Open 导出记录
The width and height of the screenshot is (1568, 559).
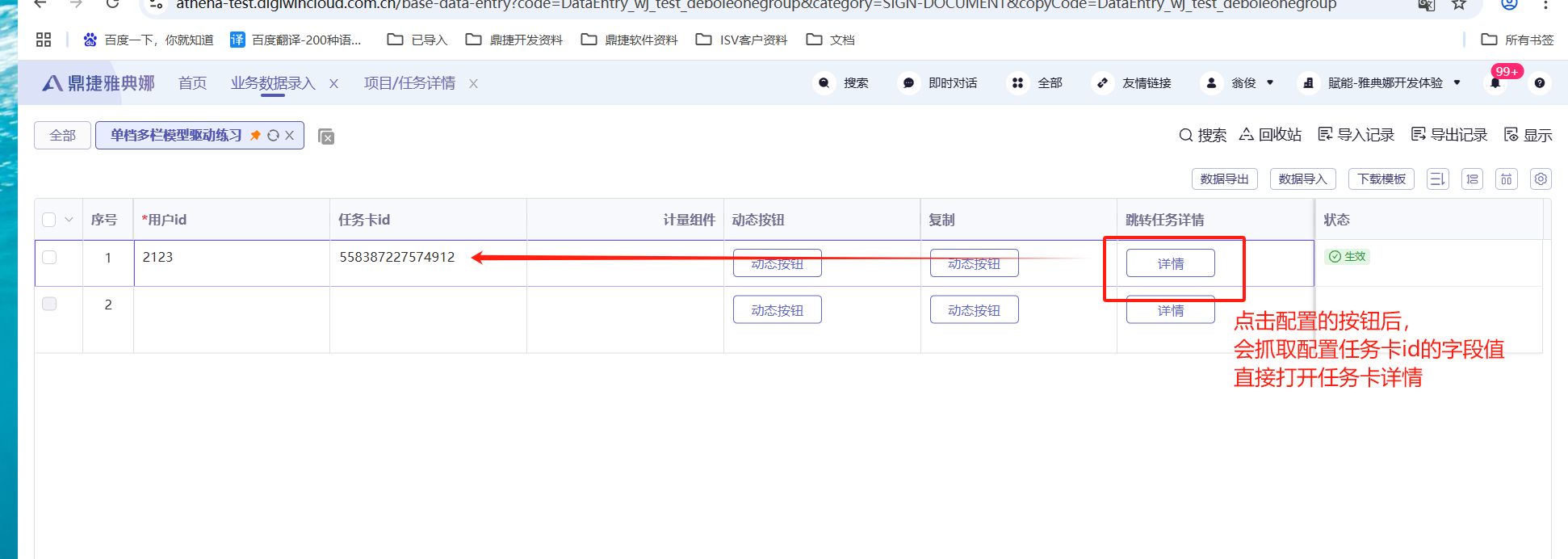pyautogui.click(x=1449, y=135)
